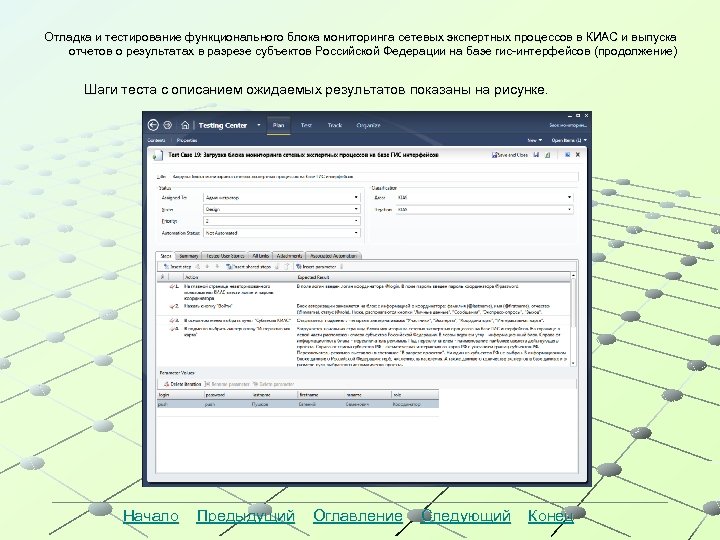The height and width of the screenshot is (540, 720).
Task: Go to the Home icon
Action: 185,125
